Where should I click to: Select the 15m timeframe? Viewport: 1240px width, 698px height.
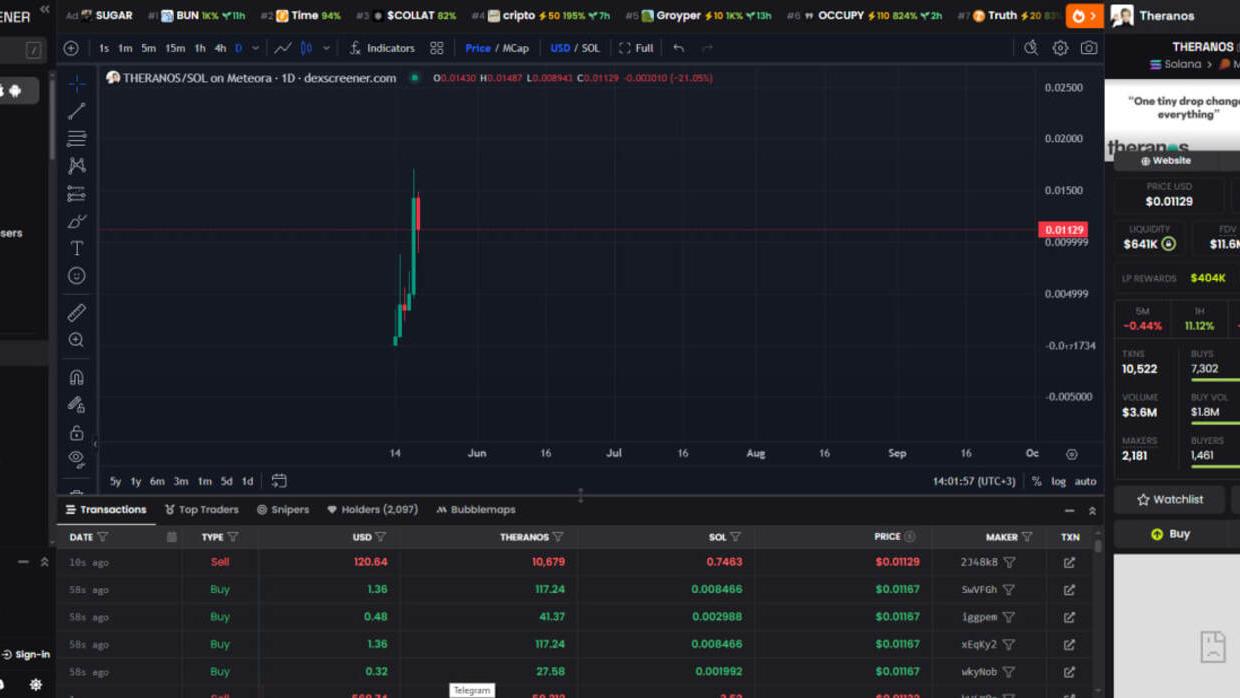(x=175, y=48)
